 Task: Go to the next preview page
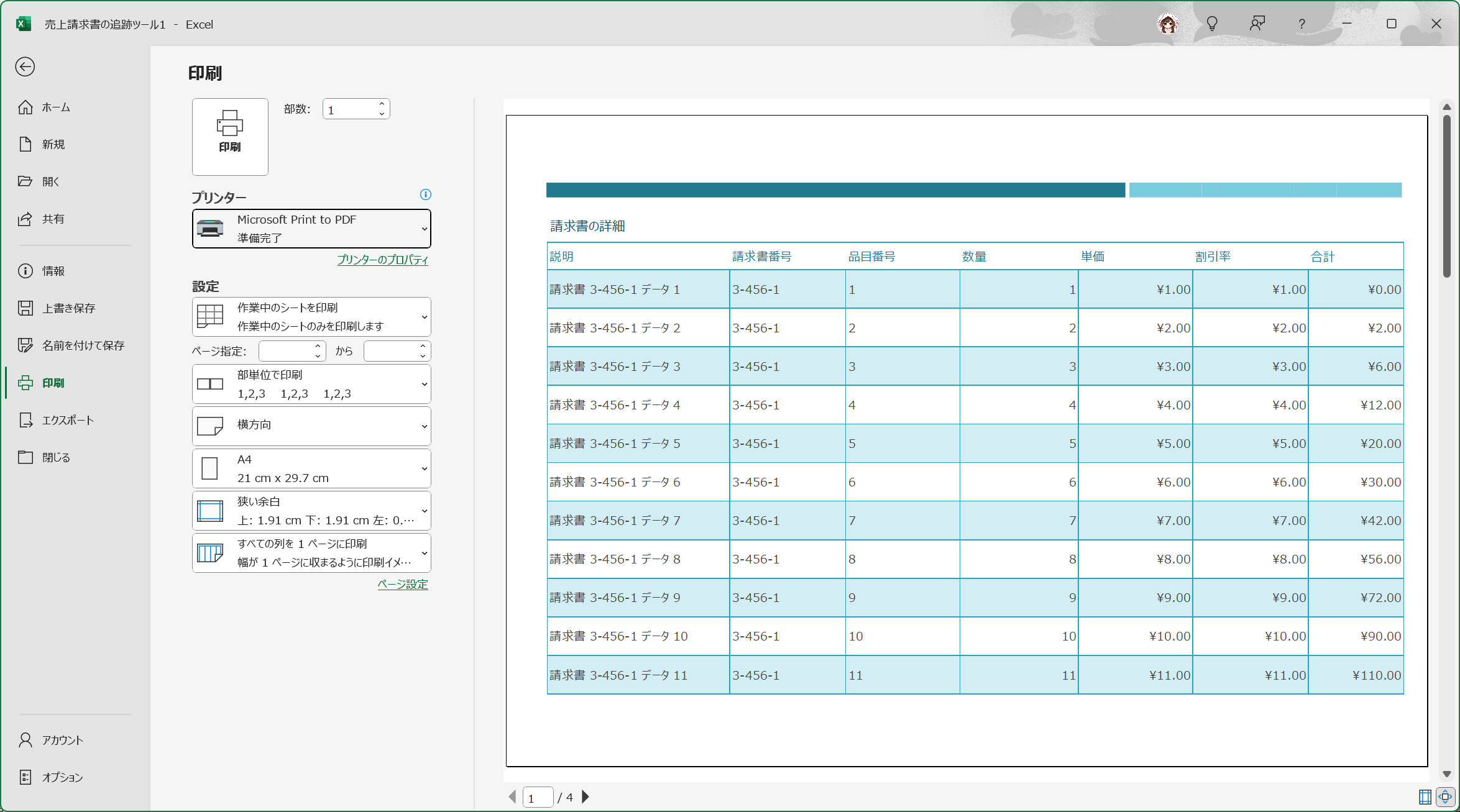(x=585, y=796)
